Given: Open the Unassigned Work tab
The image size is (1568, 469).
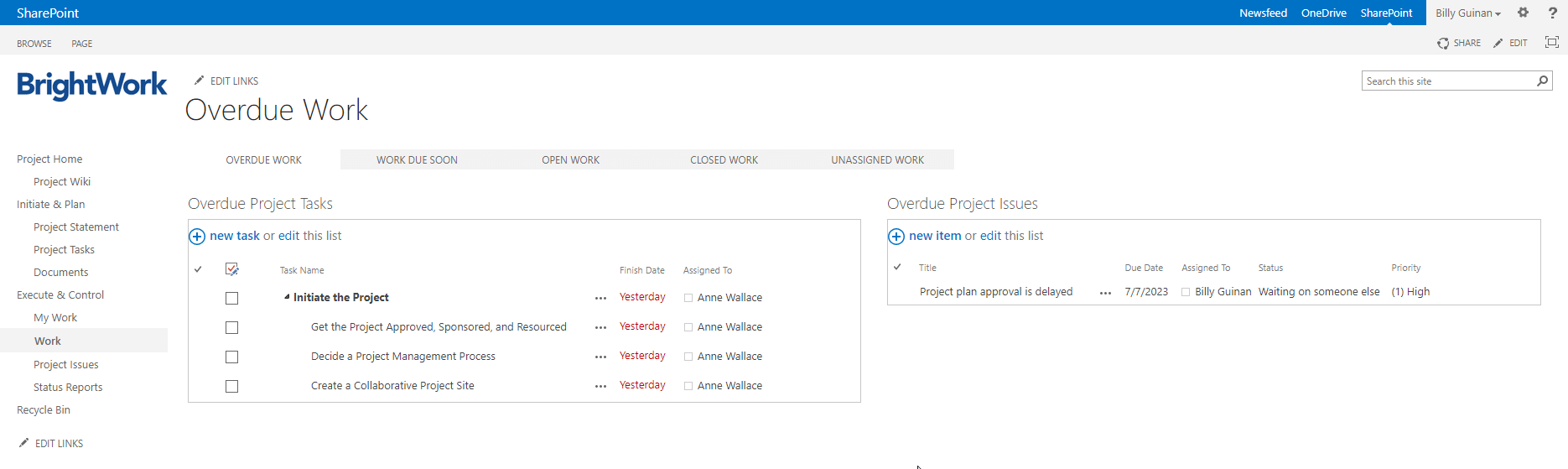Looking at the screenshot, I should tap(877, 160).
